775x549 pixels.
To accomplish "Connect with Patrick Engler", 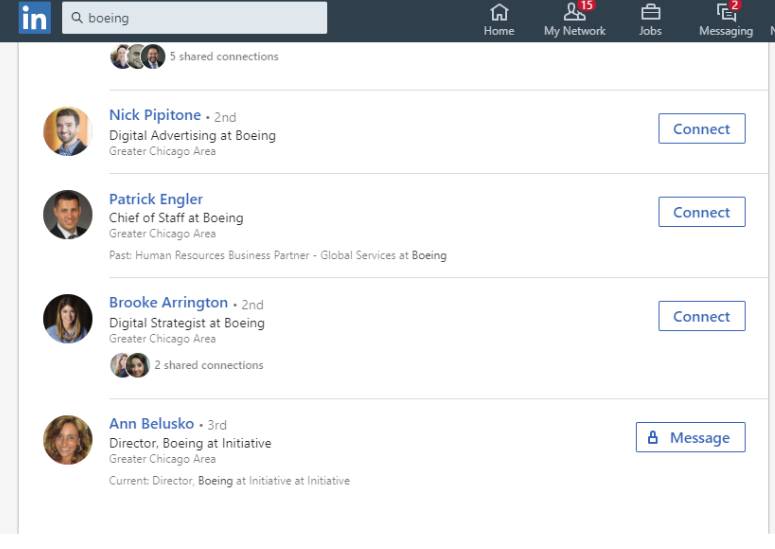I will tap(702, 212).
